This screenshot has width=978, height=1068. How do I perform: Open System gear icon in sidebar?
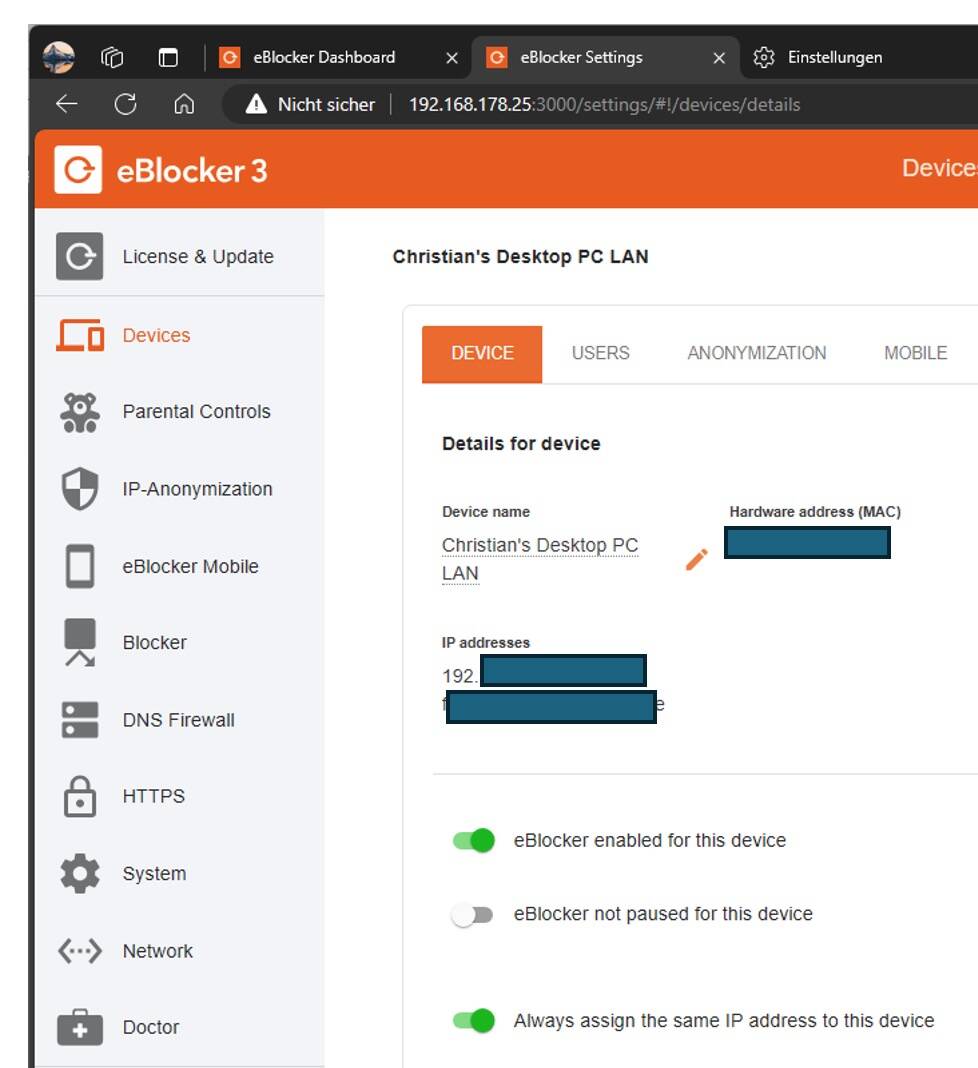click(80, 873)
